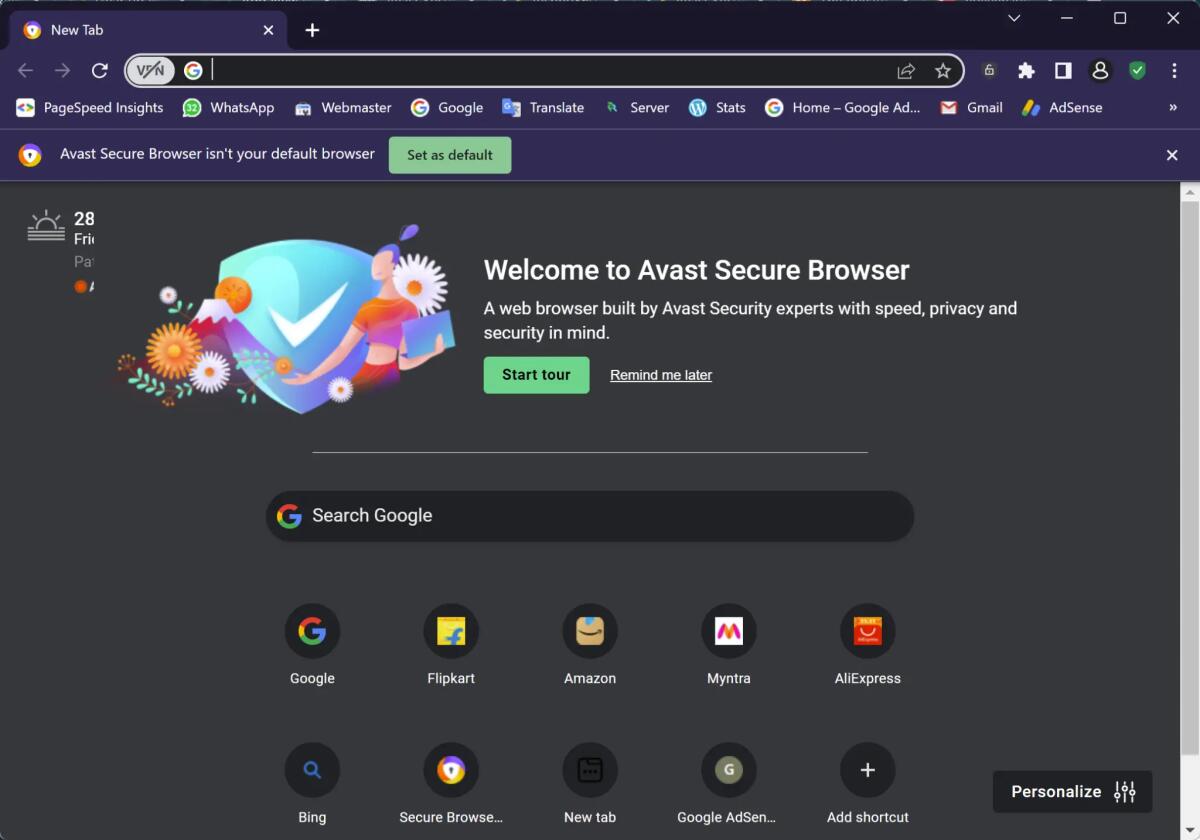Dismiss the default browser banner
This screenshot has height=840, width=1200.
[x=1171, y=155]
